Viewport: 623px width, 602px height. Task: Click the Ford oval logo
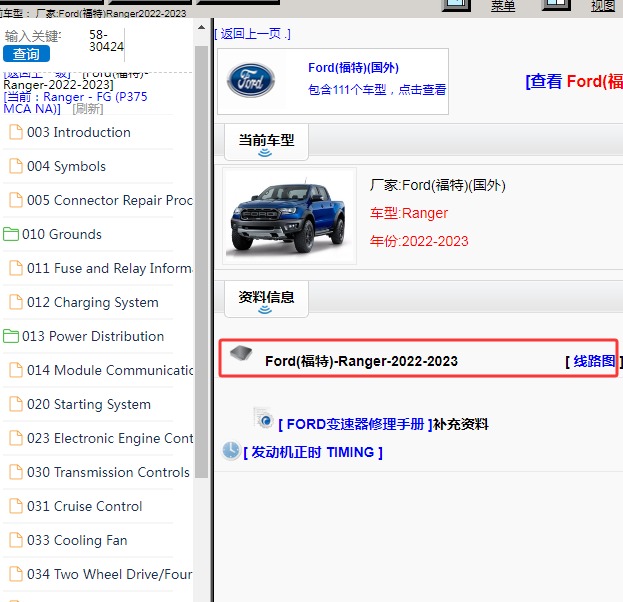tap(251, 80)
